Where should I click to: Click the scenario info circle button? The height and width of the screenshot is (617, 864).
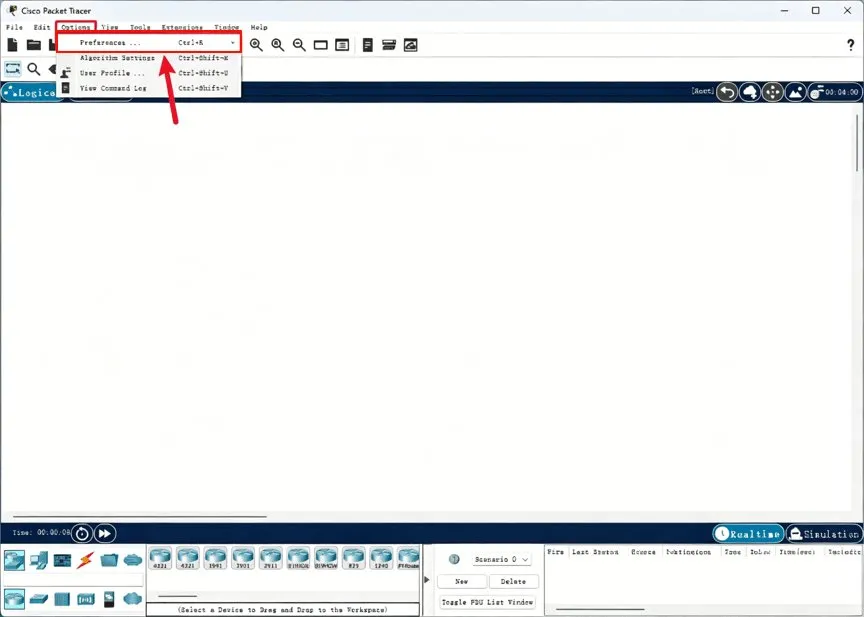pyautogui.click(x=454, y=559)
